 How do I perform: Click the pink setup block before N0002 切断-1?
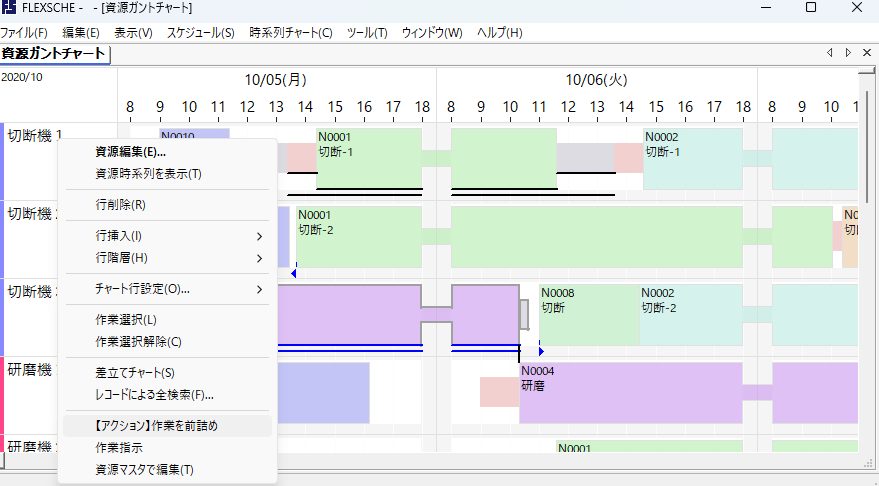pyautogui.click(x=628, y=158)
